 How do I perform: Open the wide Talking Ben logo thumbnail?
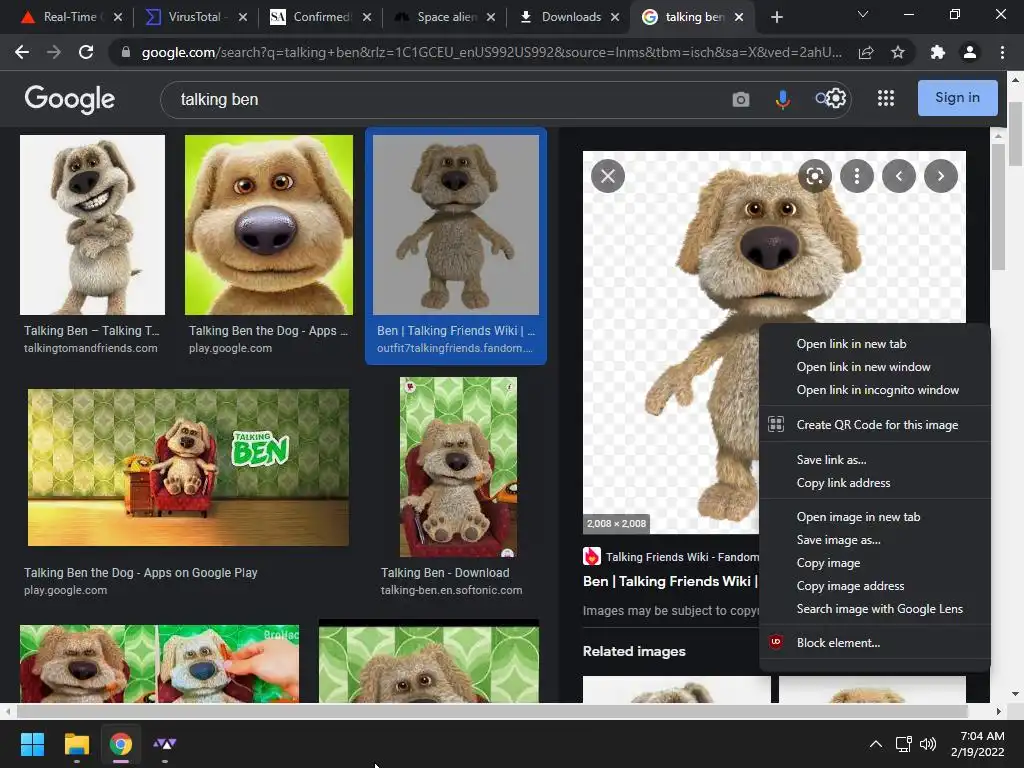(x=188, y=467)
